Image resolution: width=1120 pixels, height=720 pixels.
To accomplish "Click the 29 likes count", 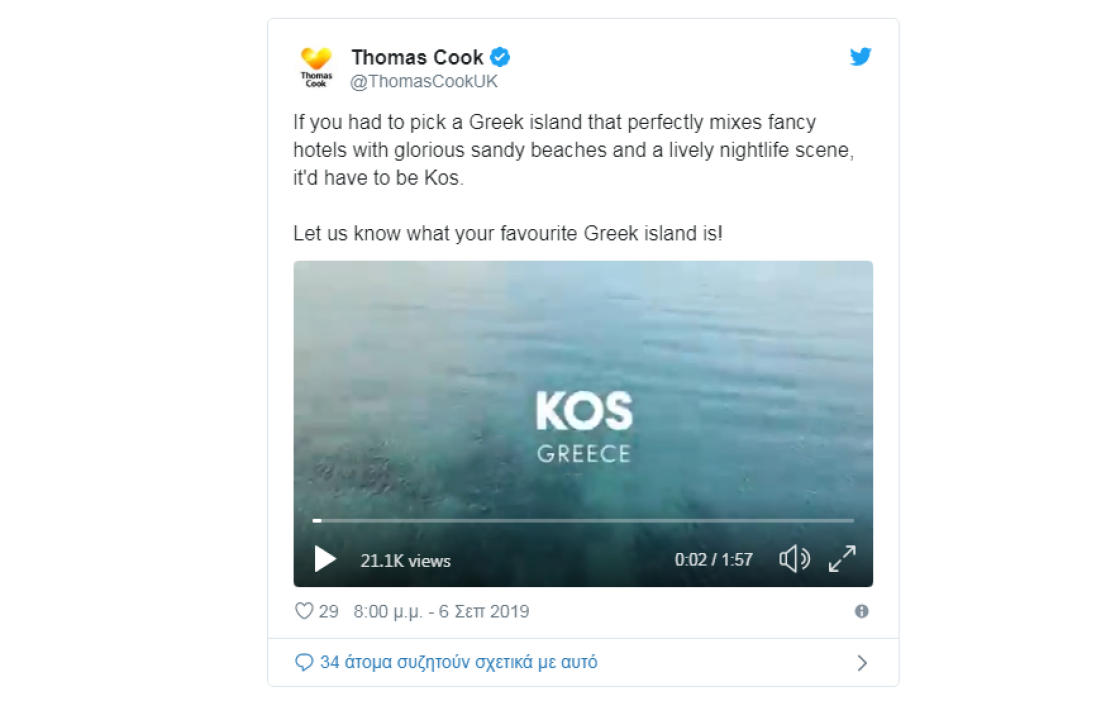I will pos(329,611).
